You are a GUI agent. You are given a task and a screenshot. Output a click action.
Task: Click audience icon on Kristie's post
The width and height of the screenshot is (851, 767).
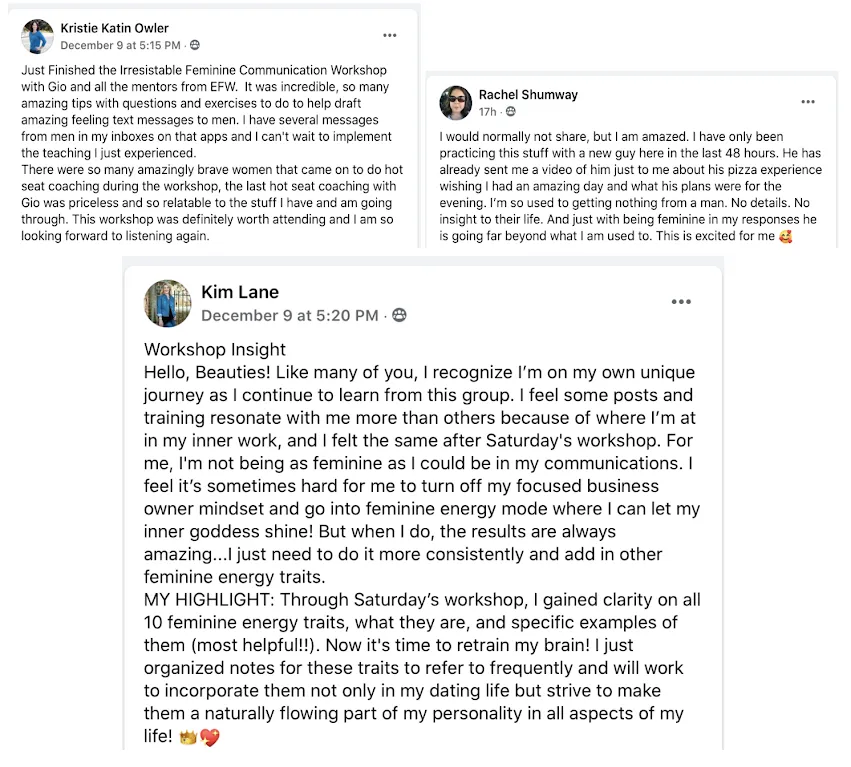pos(195,45)
